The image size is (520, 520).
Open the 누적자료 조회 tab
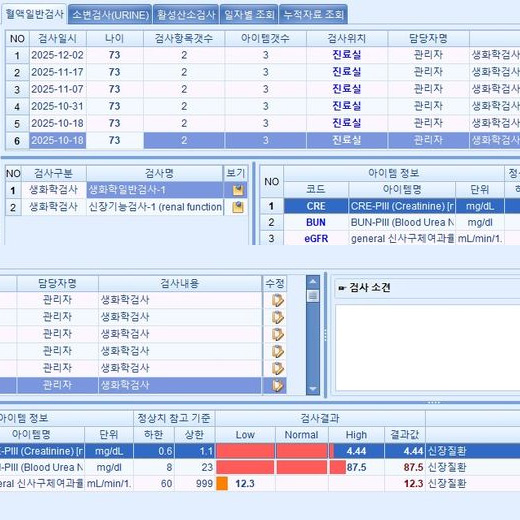313,15
